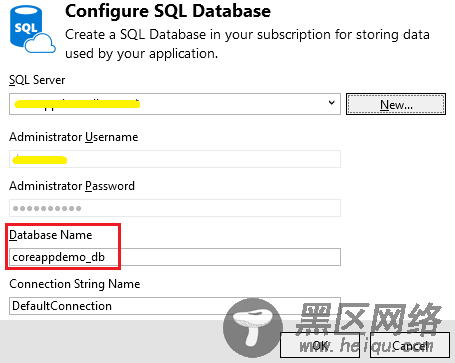This screenshot has height=363, width=455.
Task: Click the 'Administrator Username' label
Action: point(74,137)
